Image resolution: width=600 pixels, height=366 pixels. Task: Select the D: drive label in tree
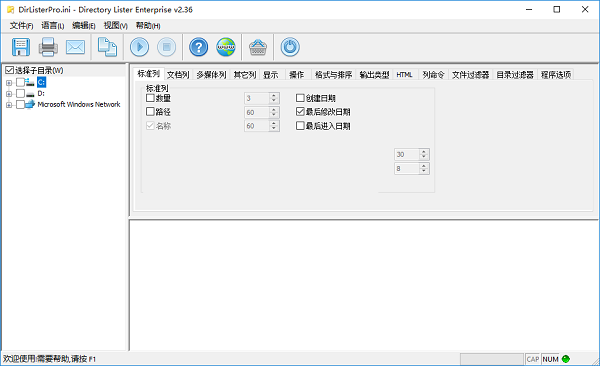(41, 93)
